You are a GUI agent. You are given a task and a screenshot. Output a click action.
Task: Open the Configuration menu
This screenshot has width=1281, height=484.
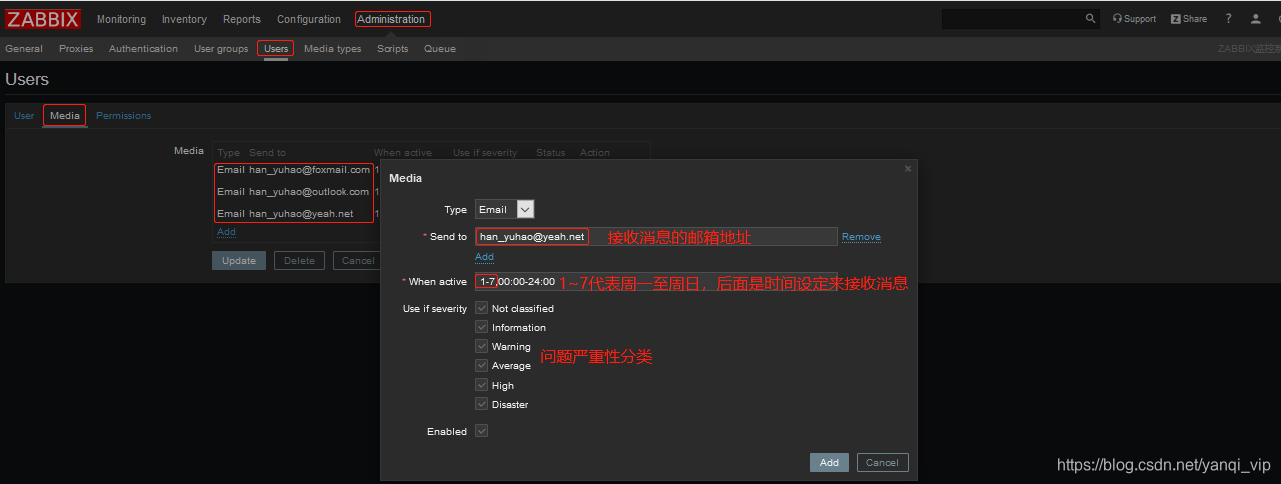309,19
